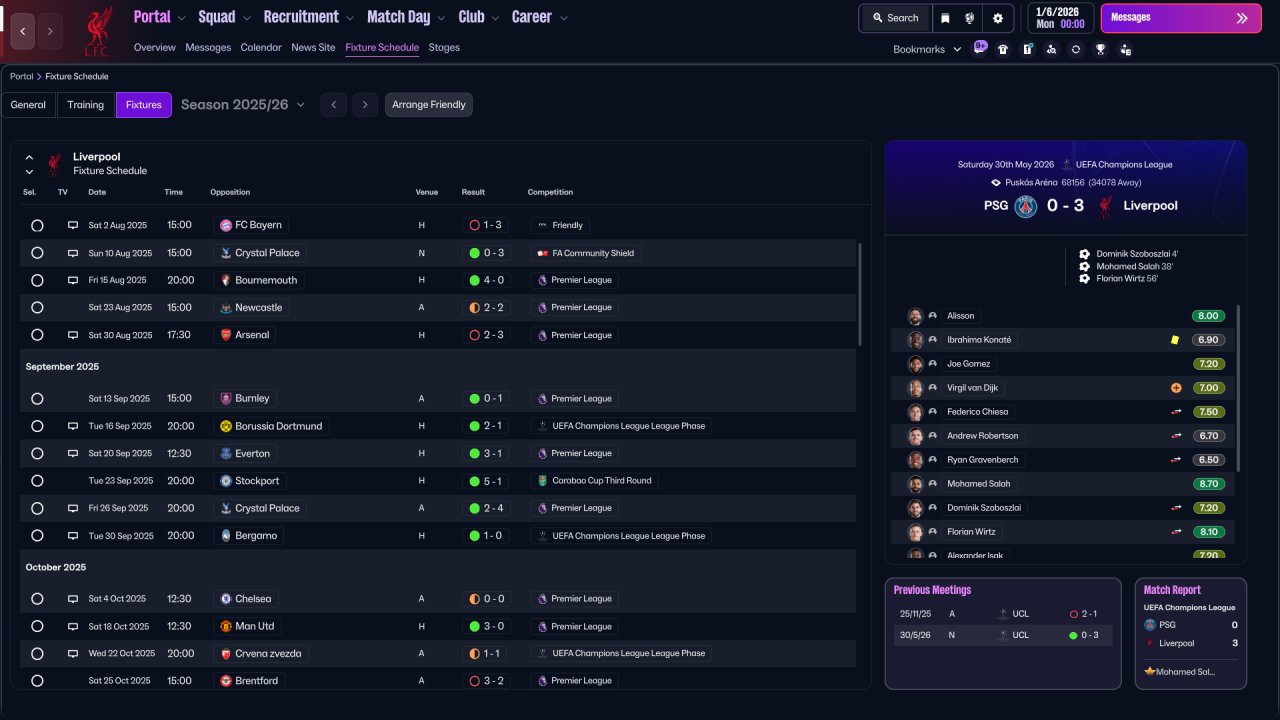Image resolution: width=1280 pixels, height=720 pixels.
Task: Select the Crystal Palace Community Shield radio button
Action: click(x=37, y=253)
